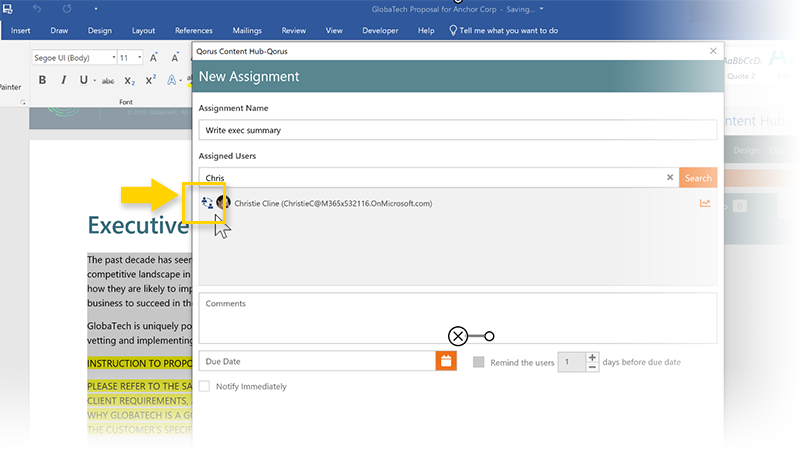Open the Mailings ribbon tab
Image resolution: width=800 pixels, height=450 pixels.
247,31
